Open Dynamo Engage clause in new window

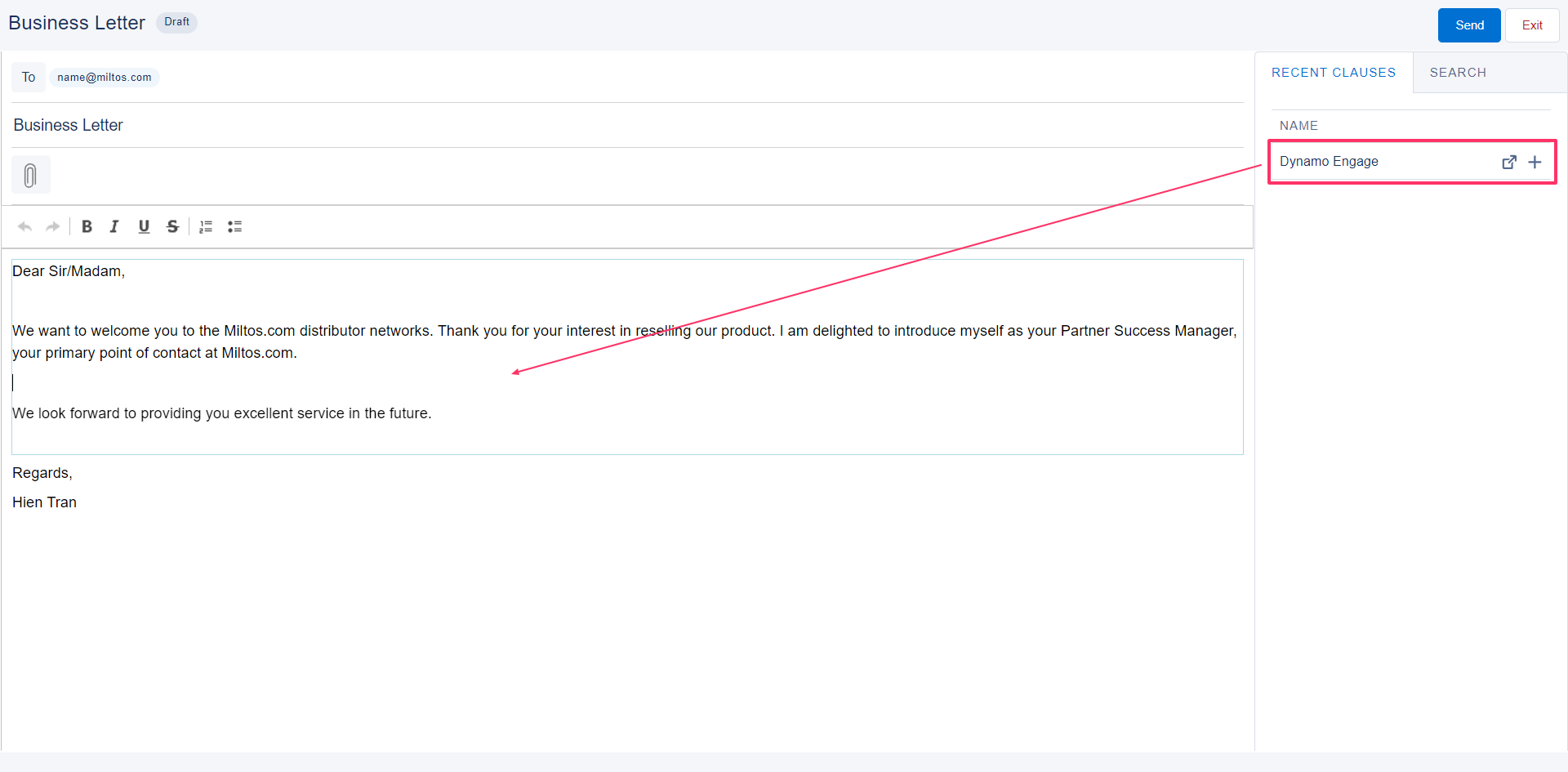tap(1509, 162)
